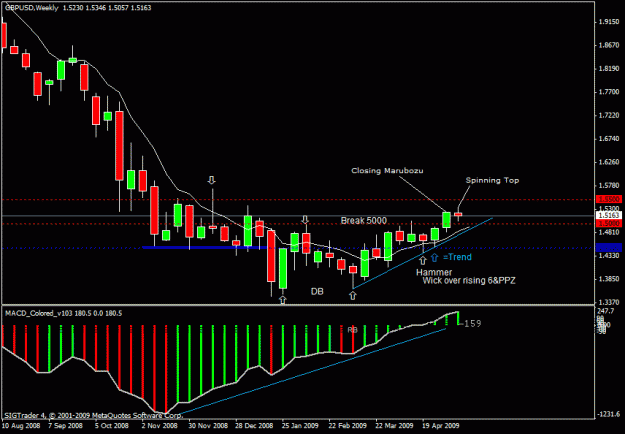This screenshot has height=434, width=625.
Task: Click the 1.3850 price axis label
Action: click(609, 279)
